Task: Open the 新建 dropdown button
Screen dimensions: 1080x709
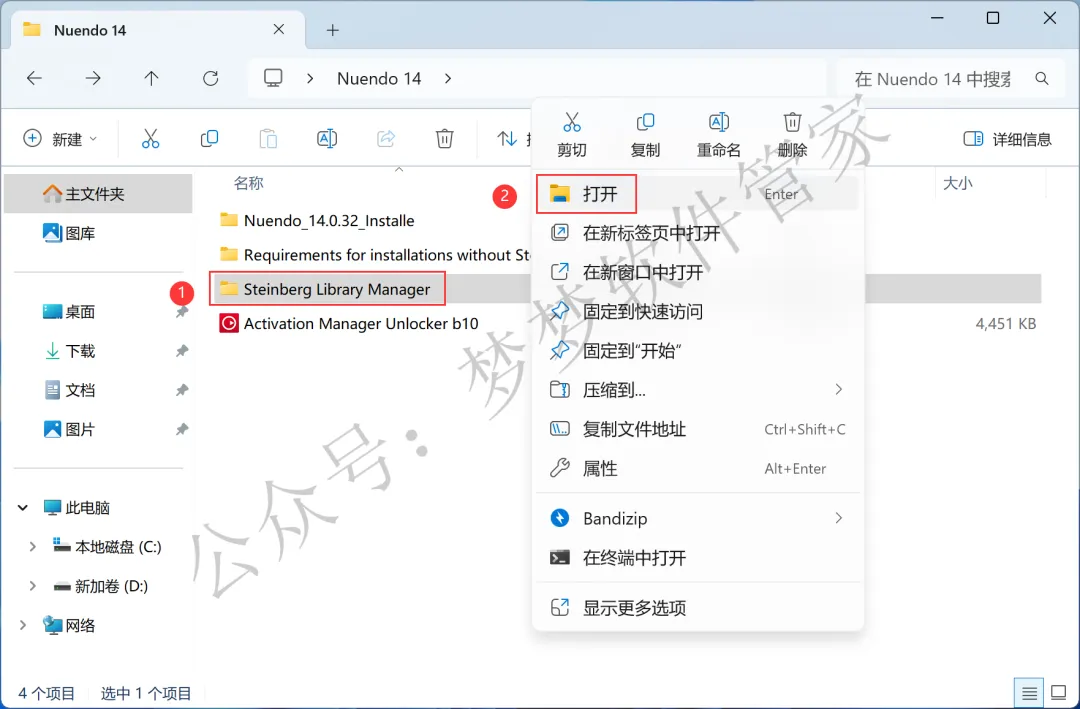Action: click(x=60, y=138)
